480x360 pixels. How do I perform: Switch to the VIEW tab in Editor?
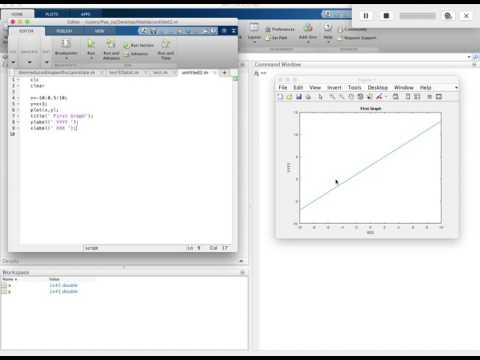(x=99, y=31)
